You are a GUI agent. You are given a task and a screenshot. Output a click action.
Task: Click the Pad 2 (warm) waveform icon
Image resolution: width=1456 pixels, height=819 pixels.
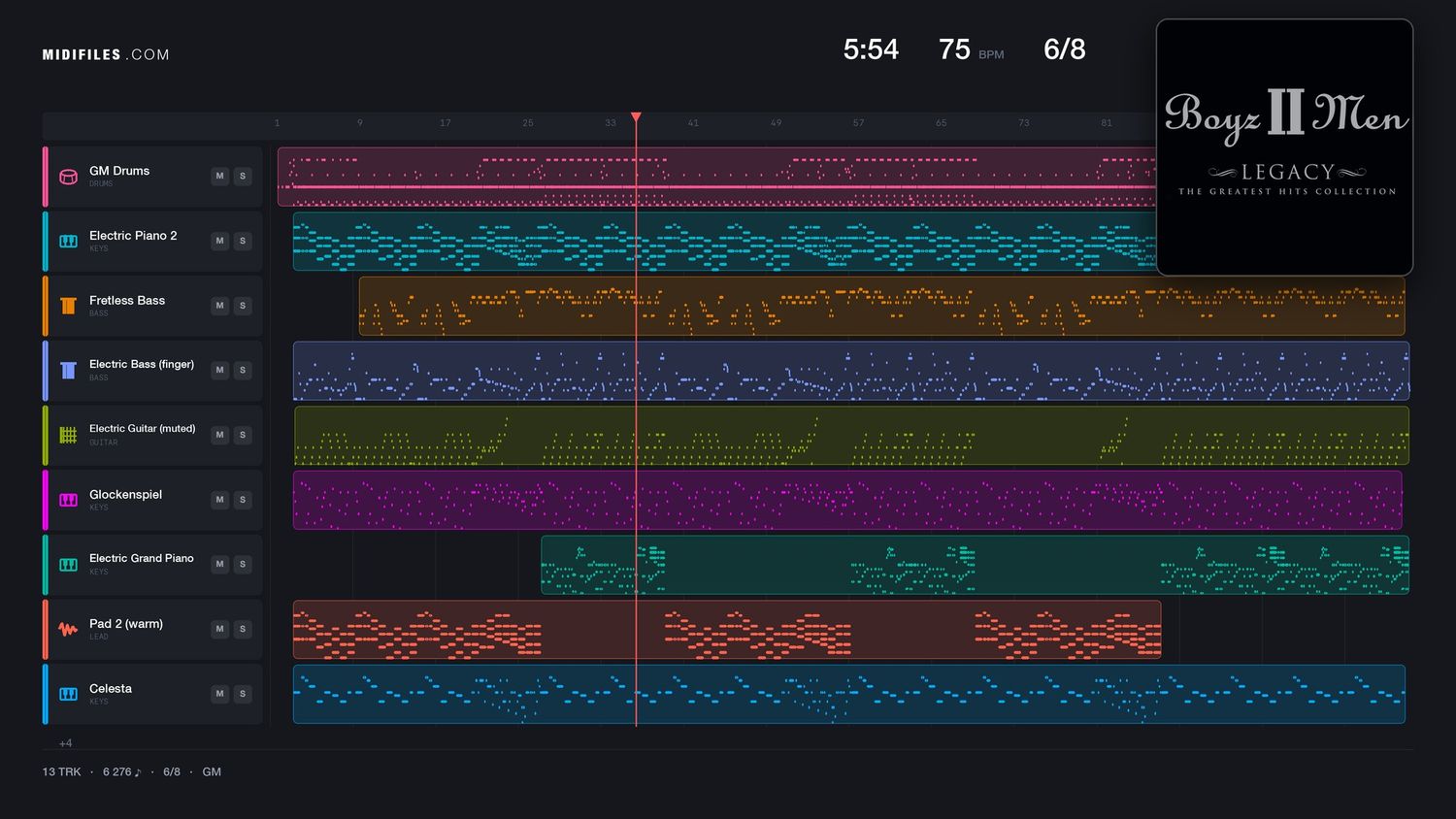point(68,629)
